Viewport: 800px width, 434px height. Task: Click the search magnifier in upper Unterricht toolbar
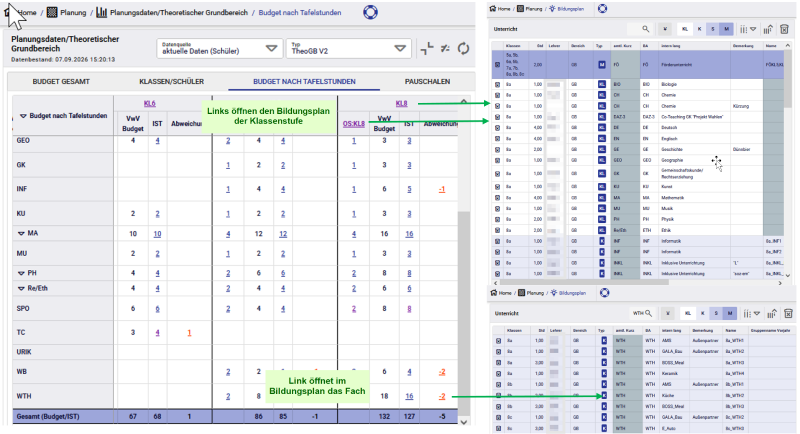pyautogui.click(x=645, y=29)
